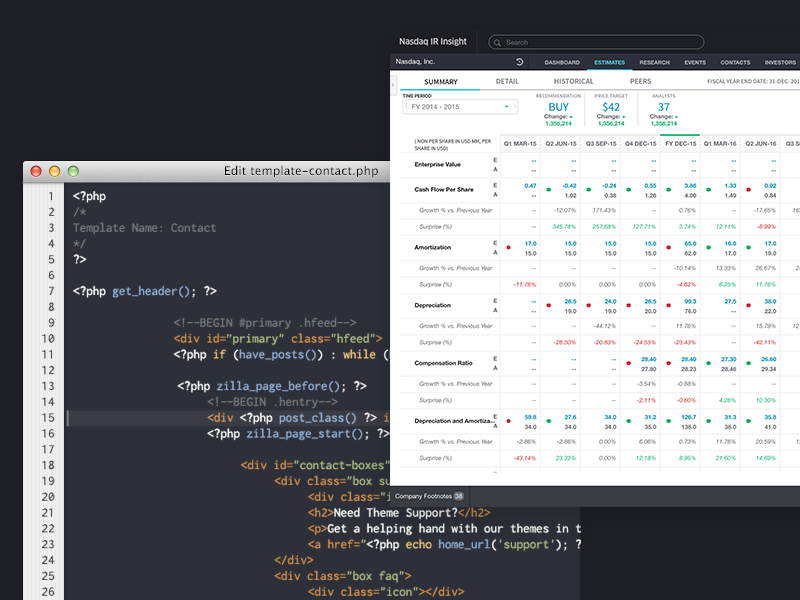Image resolution: width=800 pixels, height=600 pixels.
Task: Click the history clock icon beside Nasdaq, Inc.
Action: (x=519, y=62)
